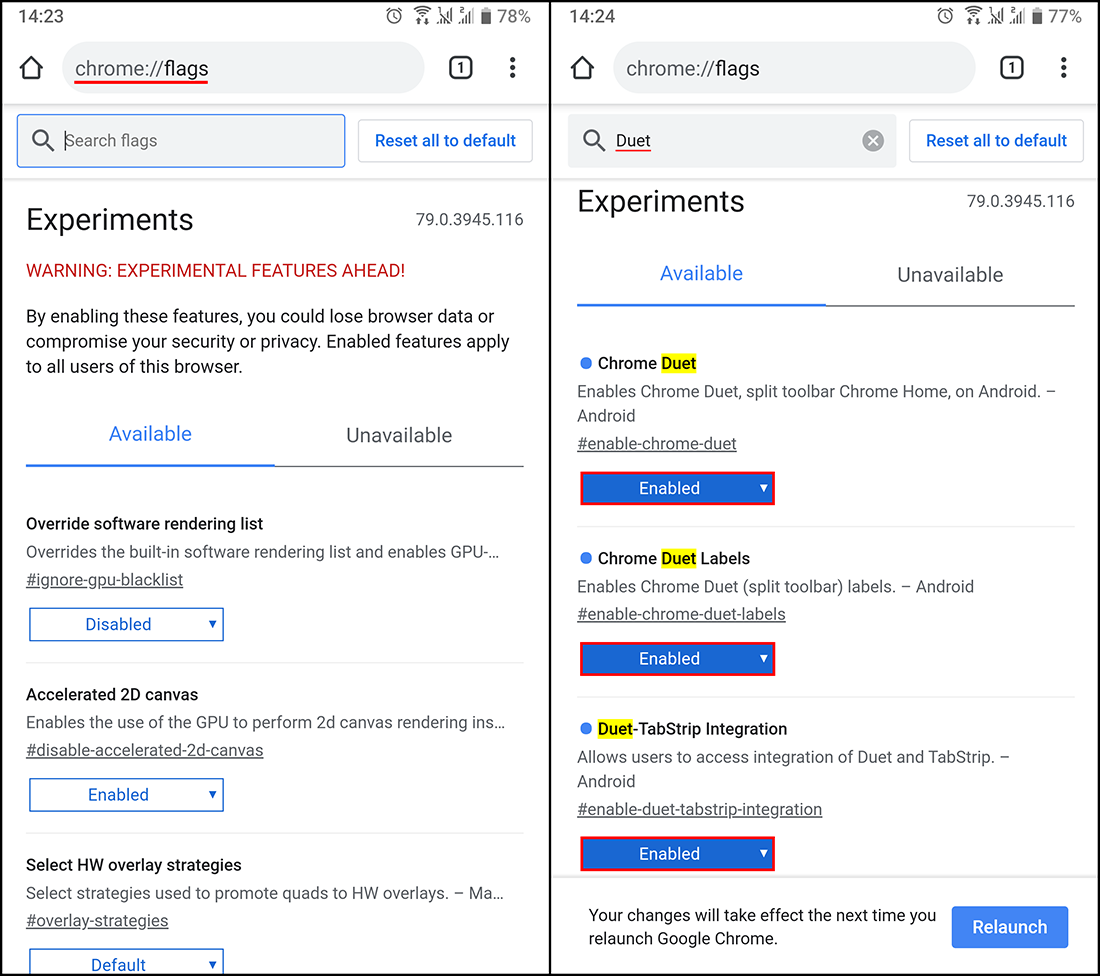
Task: Open the three-dot menu in the left screenshot
Action: point(513,68)
